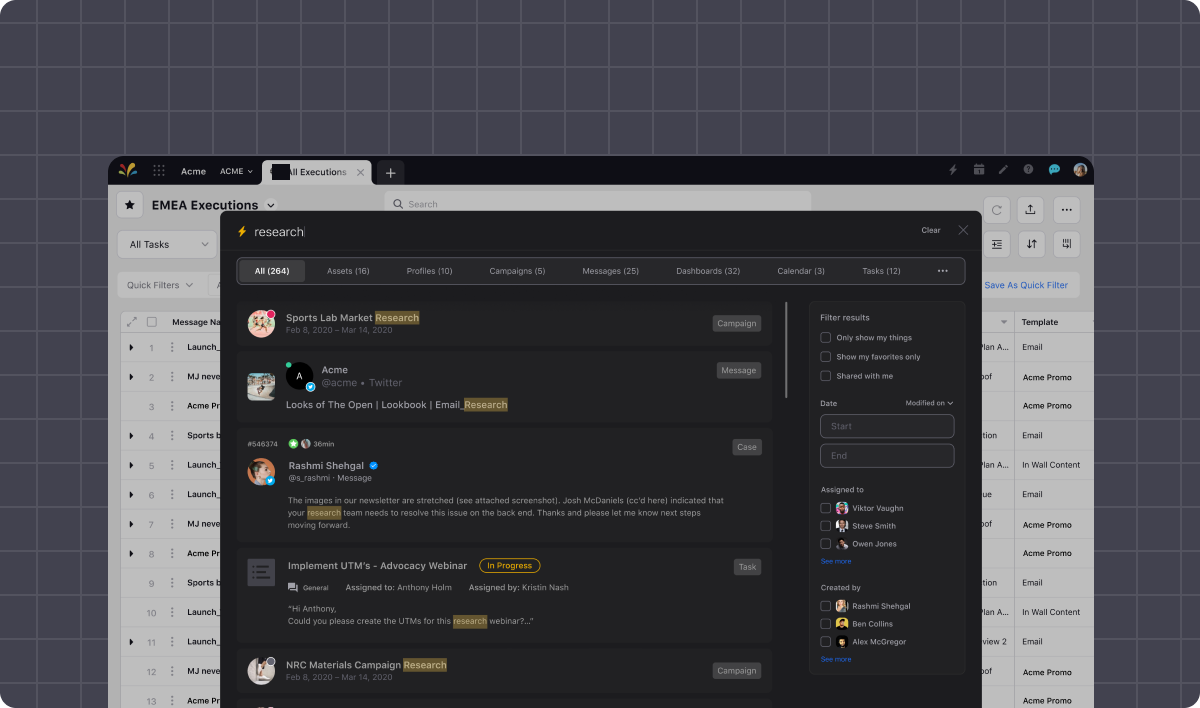Screen dimensions: 1200x708
Task: Click the column settings icon
Action: coord(1067,244)
